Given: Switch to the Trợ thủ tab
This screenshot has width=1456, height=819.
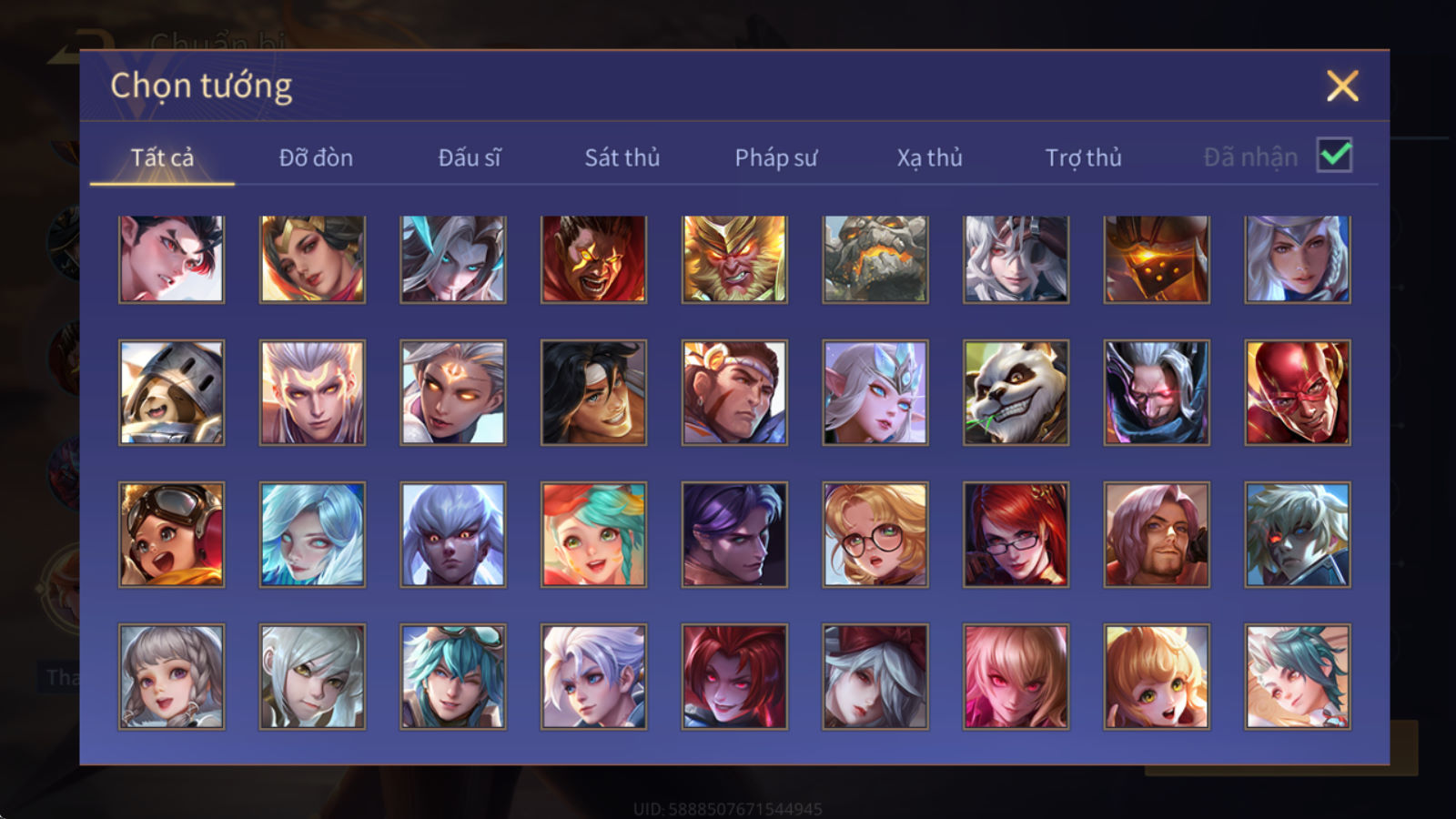Looking at the screenshot, I should coord(1083,157).
